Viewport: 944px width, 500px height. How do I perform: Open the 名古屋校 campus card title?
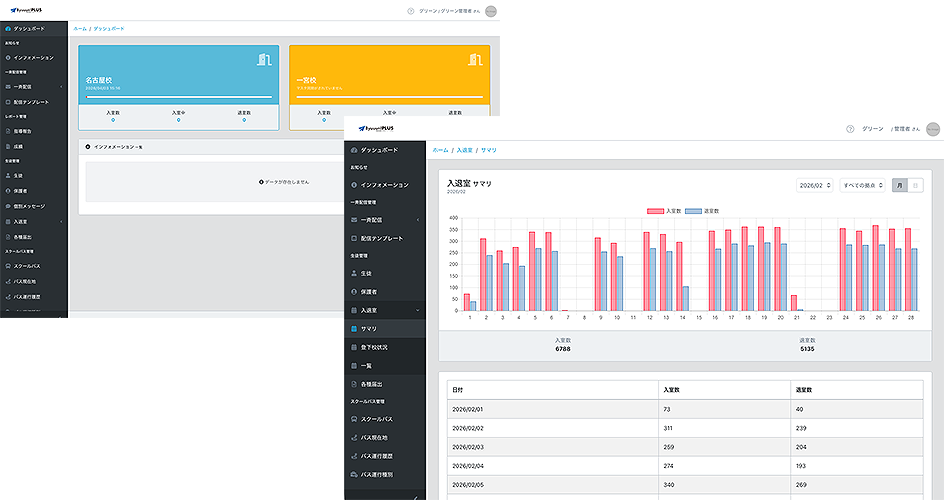tap(99, 80)
